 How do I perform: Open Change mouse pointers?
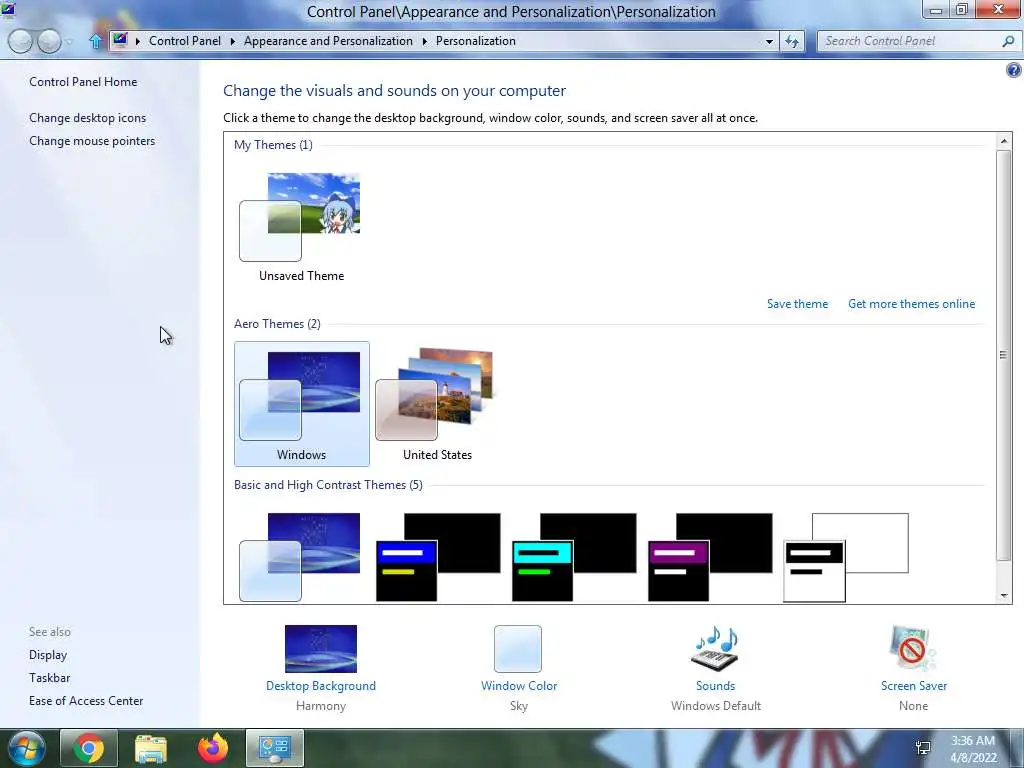point(92,140)
